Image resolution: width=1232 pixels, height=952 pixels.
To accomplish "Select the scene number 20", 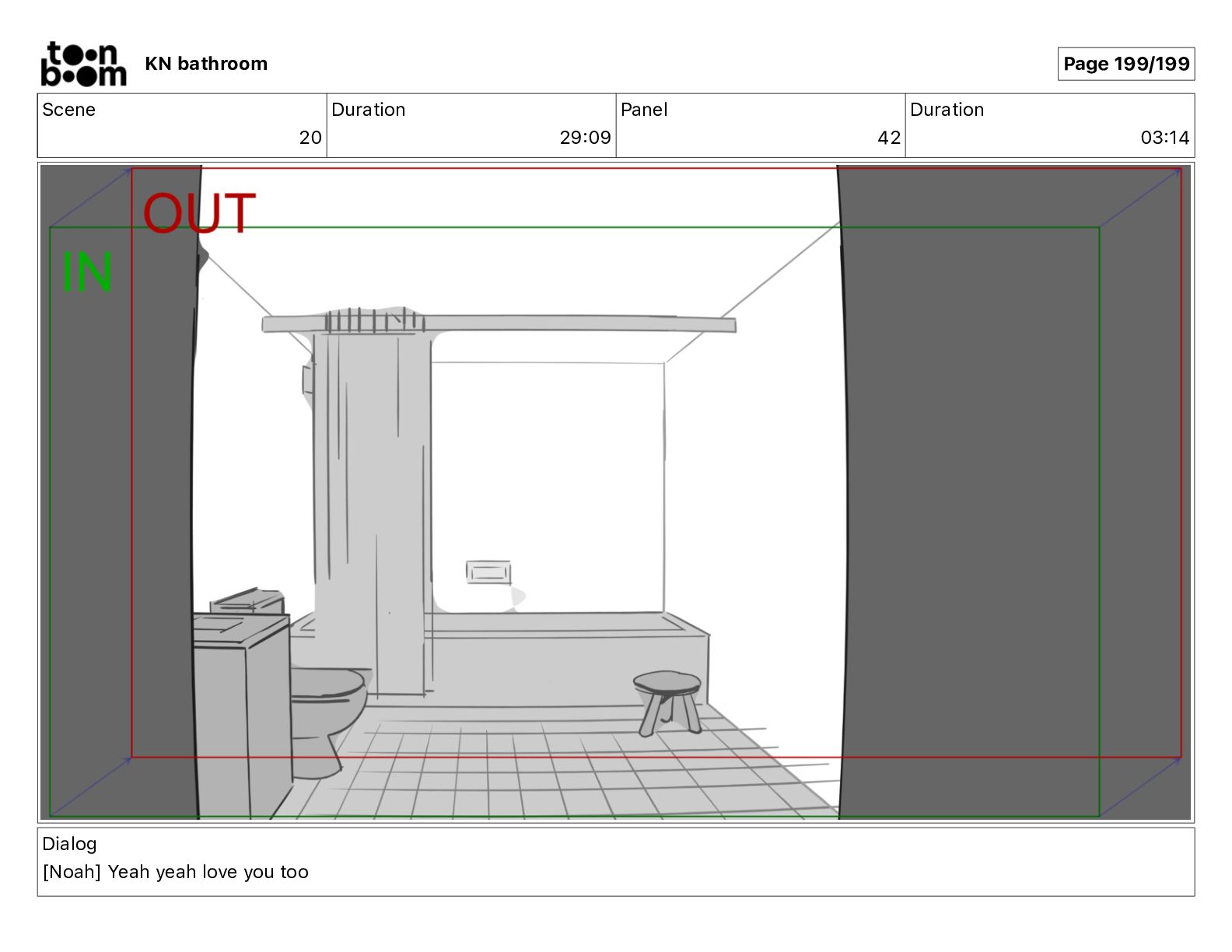I will [x=310, y=138].
